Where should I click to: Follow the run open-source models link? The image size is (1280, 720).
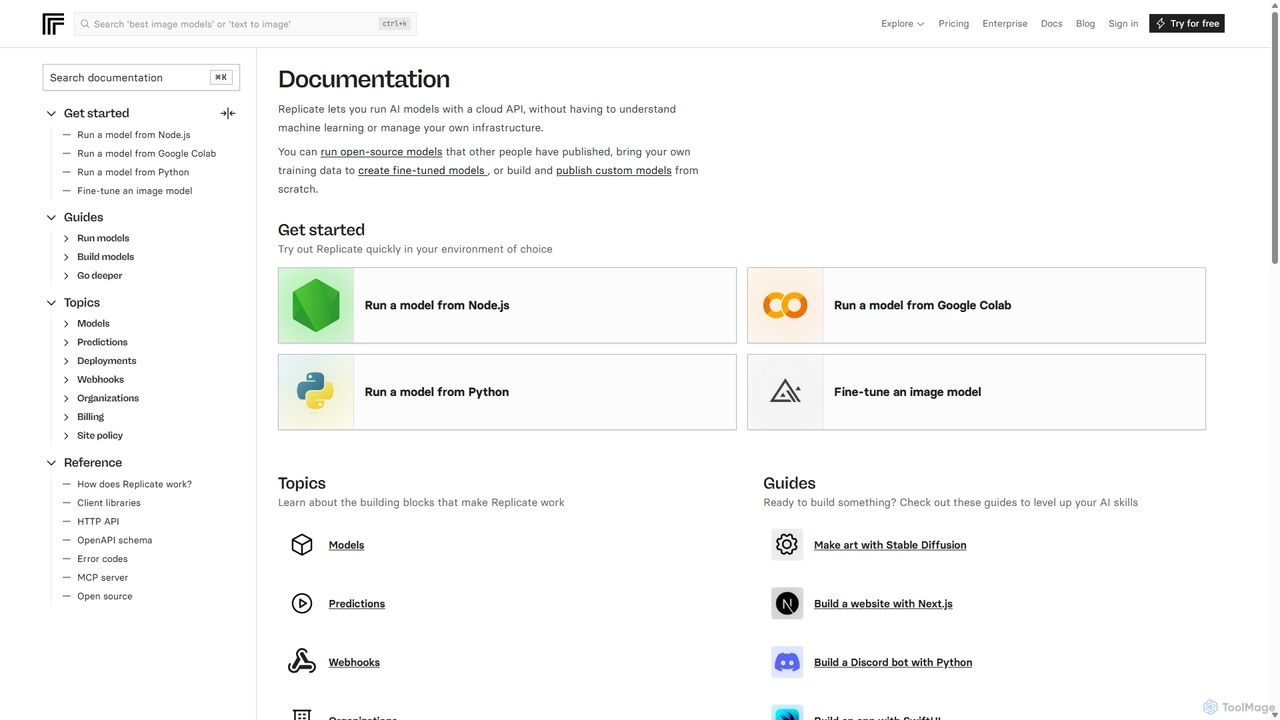coord(381,152)
